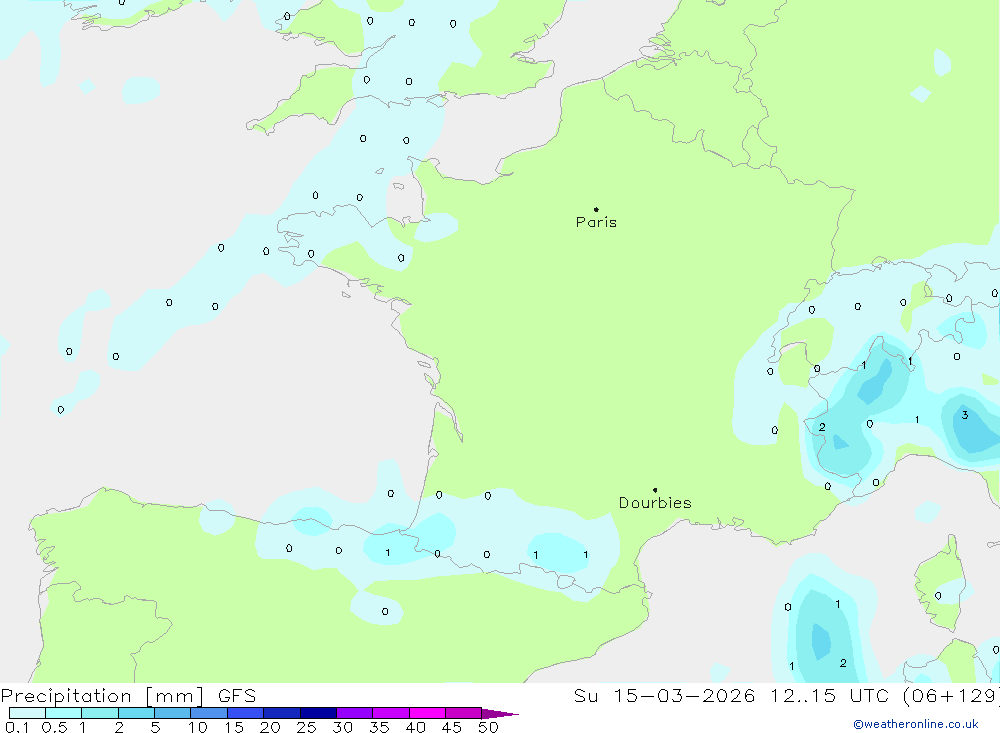Click the 10 to 15 mm legend swatch

[x=209, y=713]
